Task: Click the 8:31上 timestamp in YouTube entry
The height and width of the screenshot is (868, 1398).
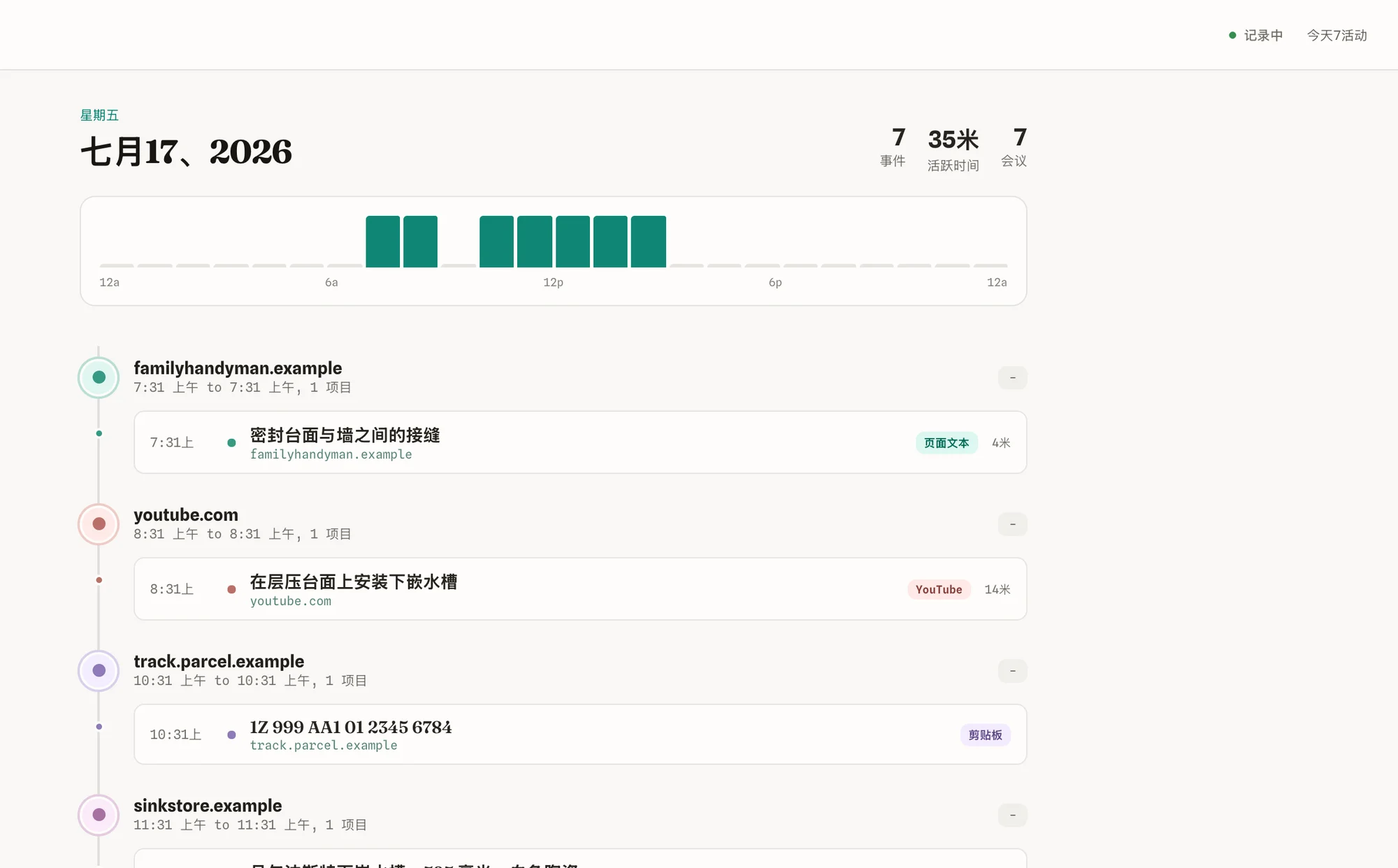Action: [172, 589]
